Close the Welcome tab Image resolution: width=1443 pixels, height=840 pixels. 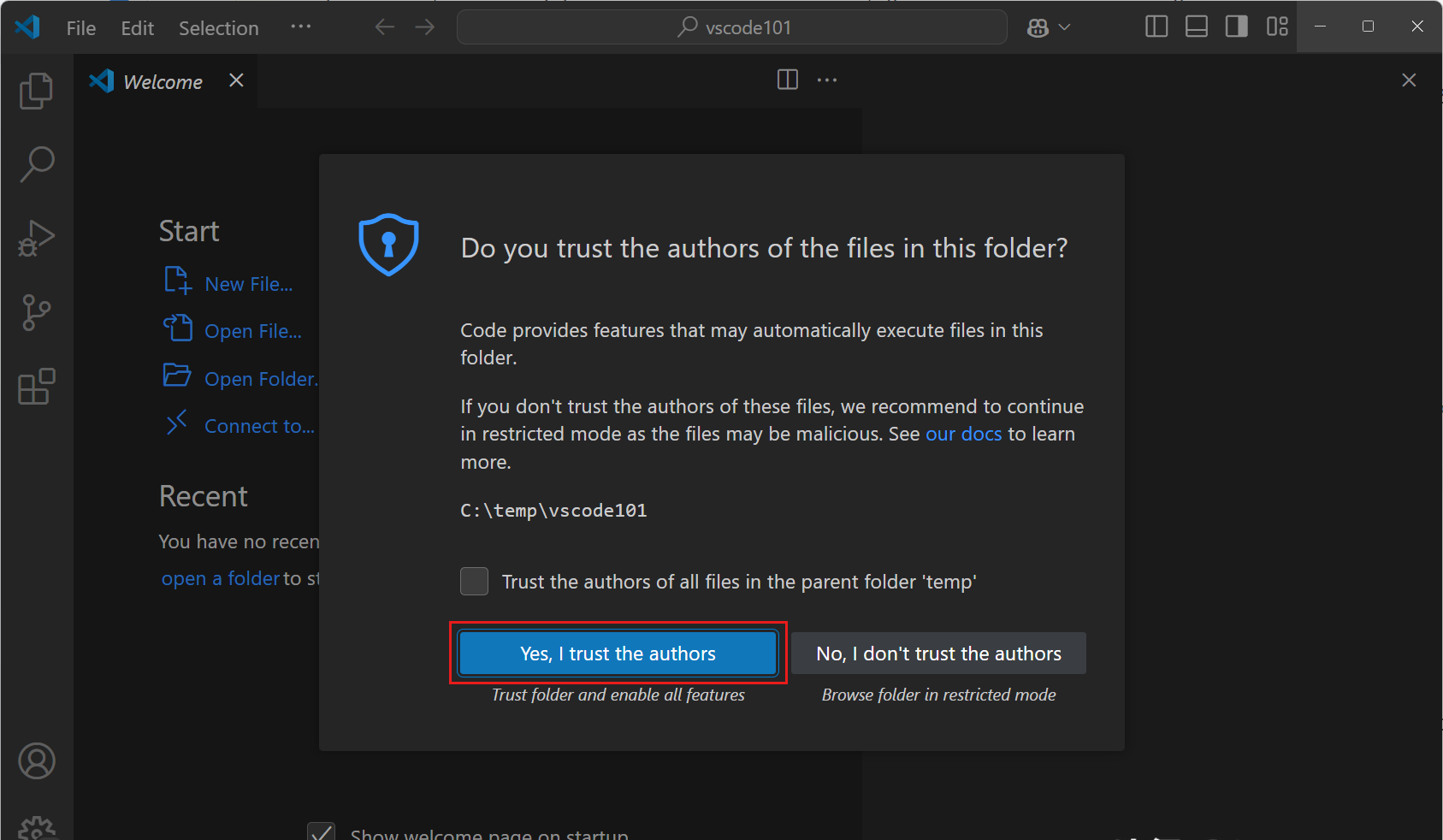237,80
